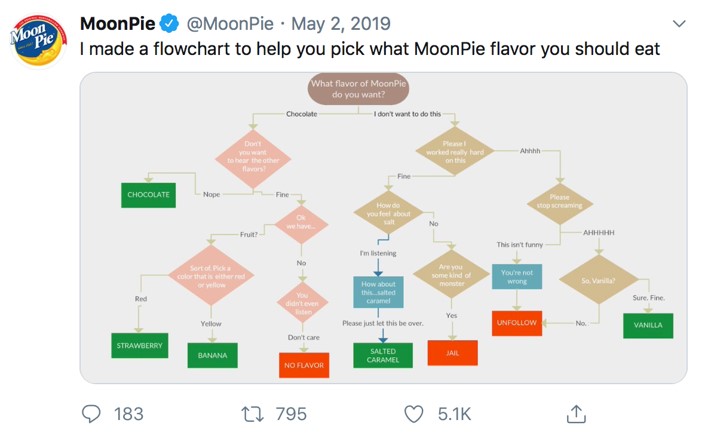Click the blue verified badge
Image resolution: width=705 pixels, height=435 pixels.
(x=170, y=23)
